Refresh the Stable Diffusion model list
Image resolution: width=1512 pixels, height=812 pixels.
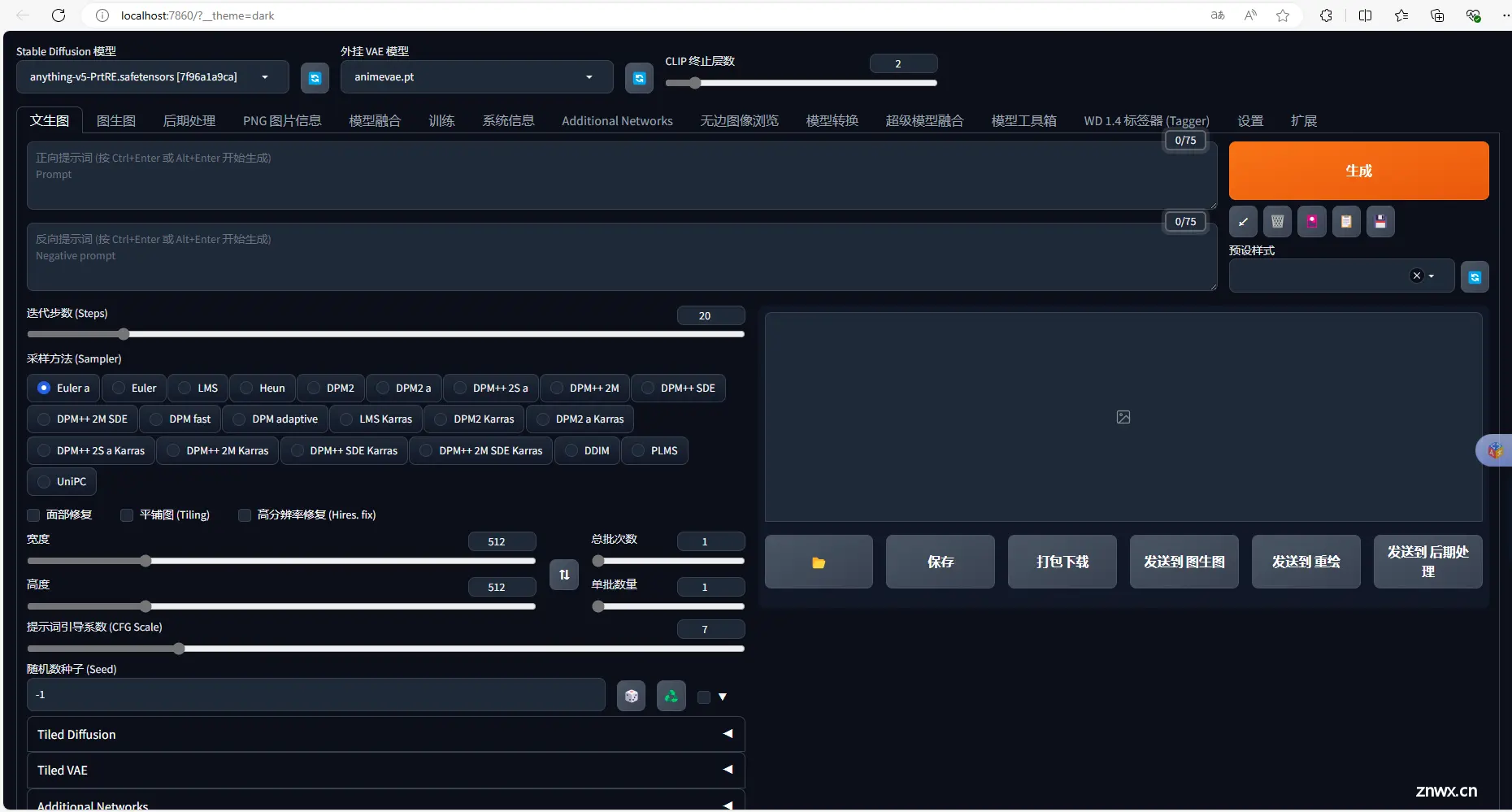315,78
